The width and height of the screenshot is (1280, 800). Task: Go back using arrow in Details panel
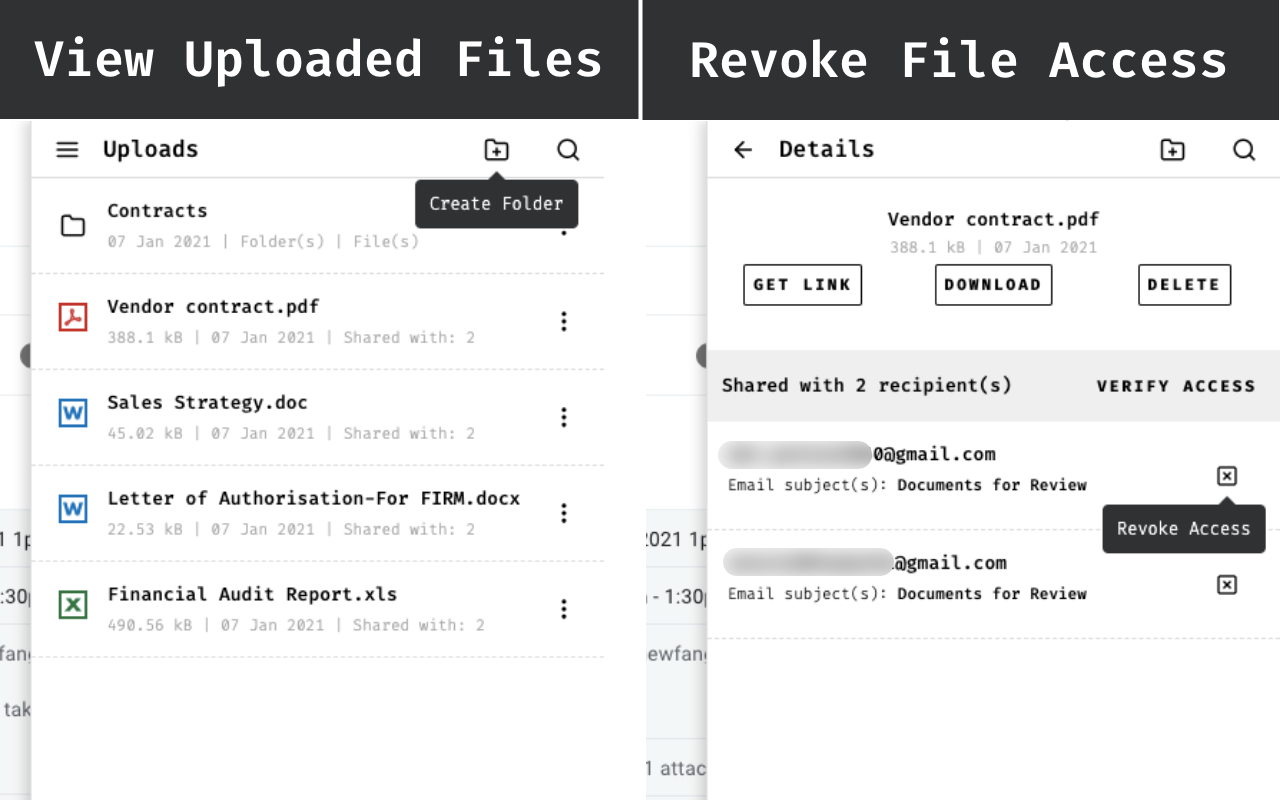tap(743, 150)
